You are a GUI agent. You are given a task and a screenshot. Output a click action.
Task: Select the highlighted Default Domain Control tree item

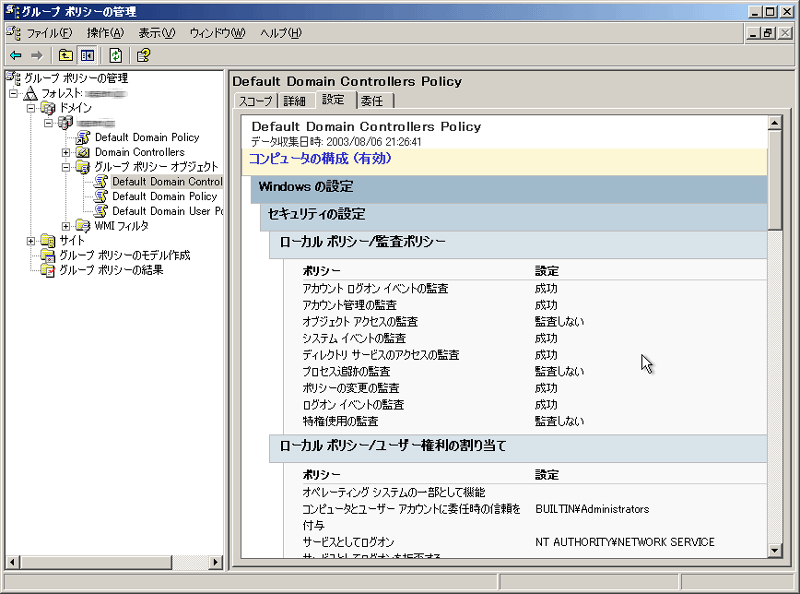167,182
